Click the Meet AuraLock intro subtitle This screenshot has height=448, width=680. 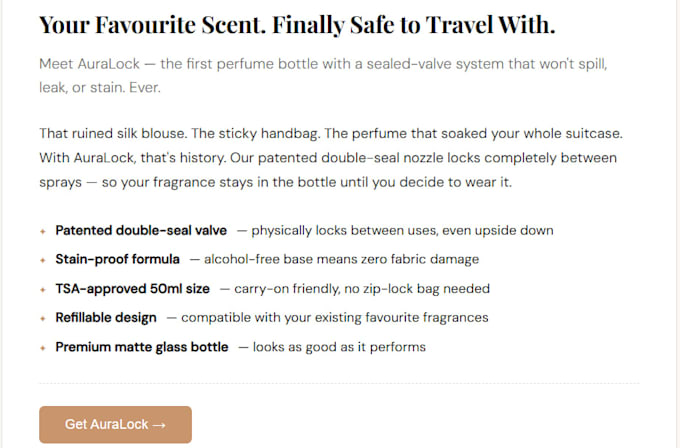click(323, 75)
